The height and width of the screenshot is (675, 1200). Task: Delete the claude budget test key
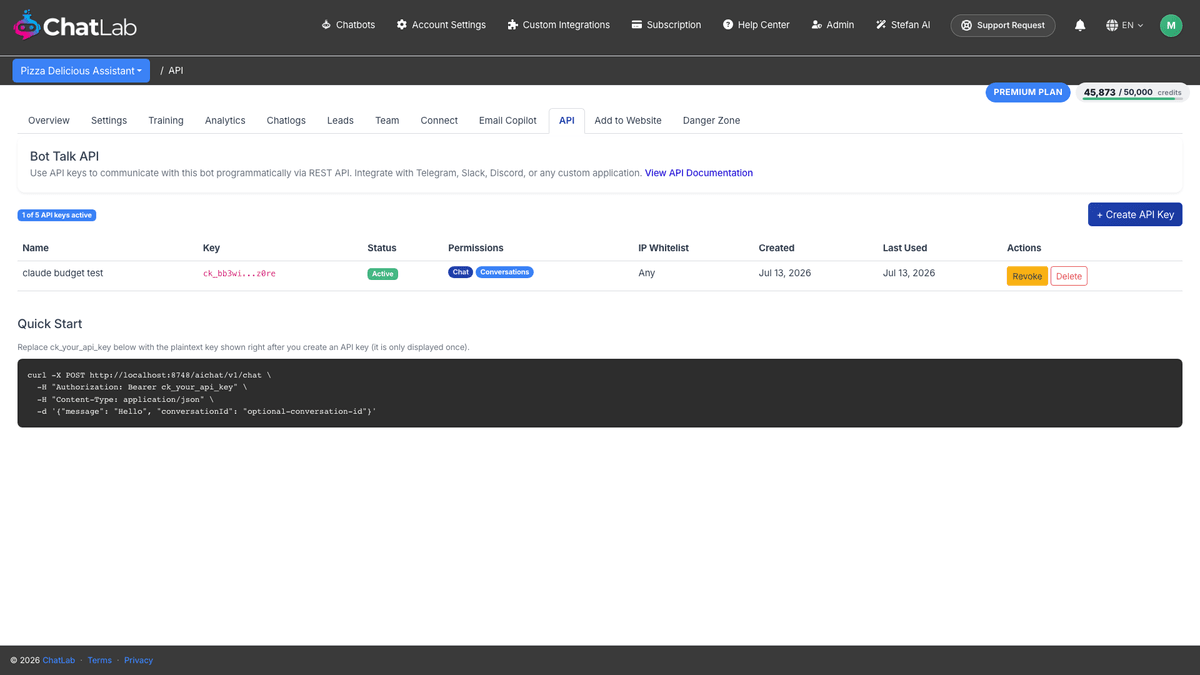(1069, 276)
